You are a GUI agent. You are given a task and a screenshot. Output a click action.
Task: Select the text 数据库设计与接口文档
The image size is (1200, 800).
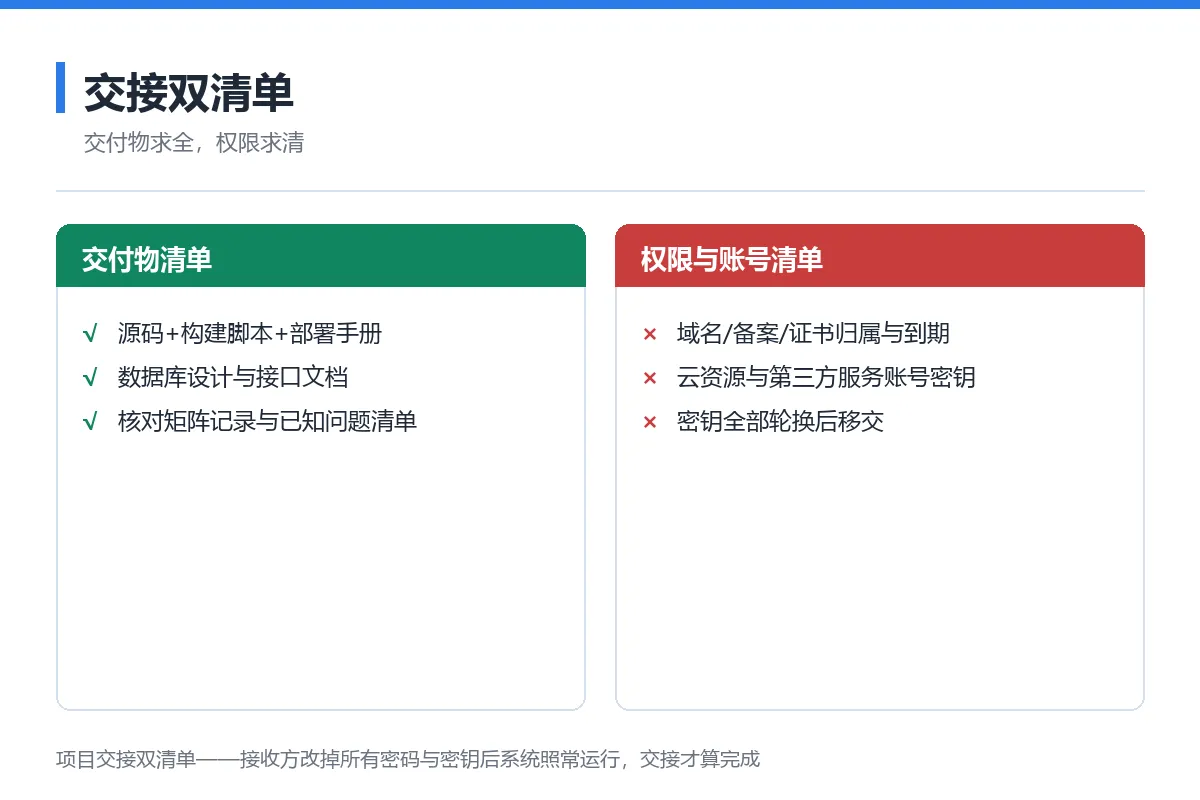233,378
